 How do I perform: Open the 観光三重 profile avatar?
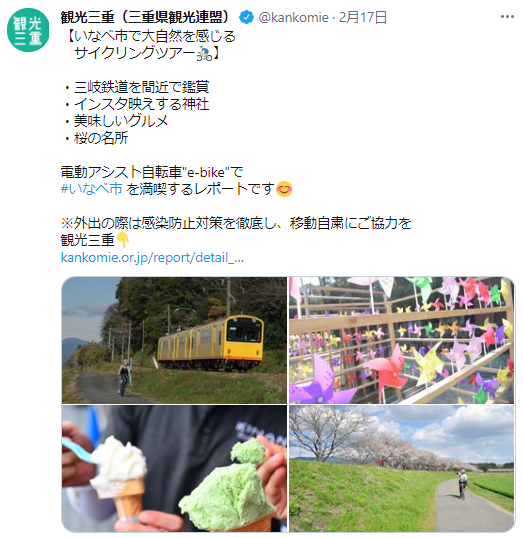tap(28, 30)
